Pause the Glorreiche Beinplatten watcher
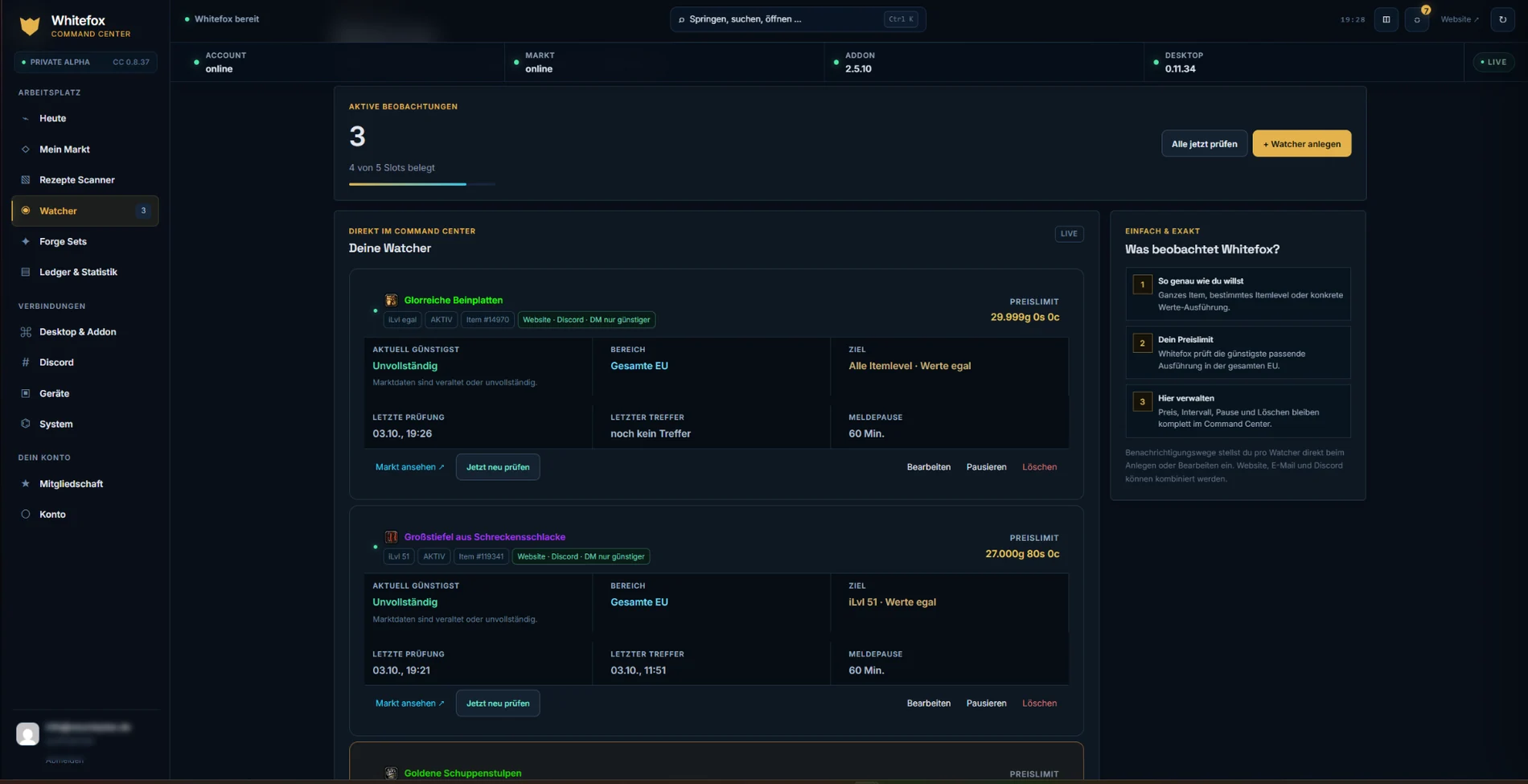Image resolution: width=1528 pixels, height=784 pixels. pos(986,467)
